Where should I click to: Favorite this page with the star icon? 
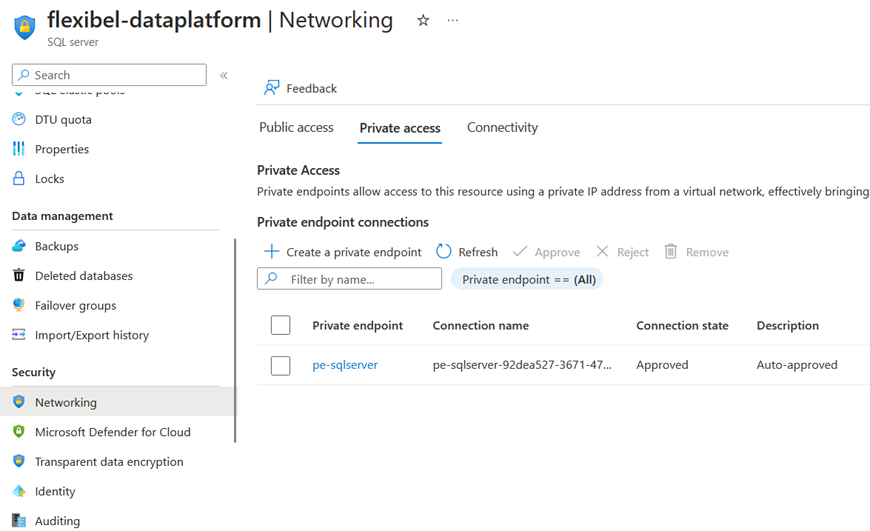(x=423, y=21)
